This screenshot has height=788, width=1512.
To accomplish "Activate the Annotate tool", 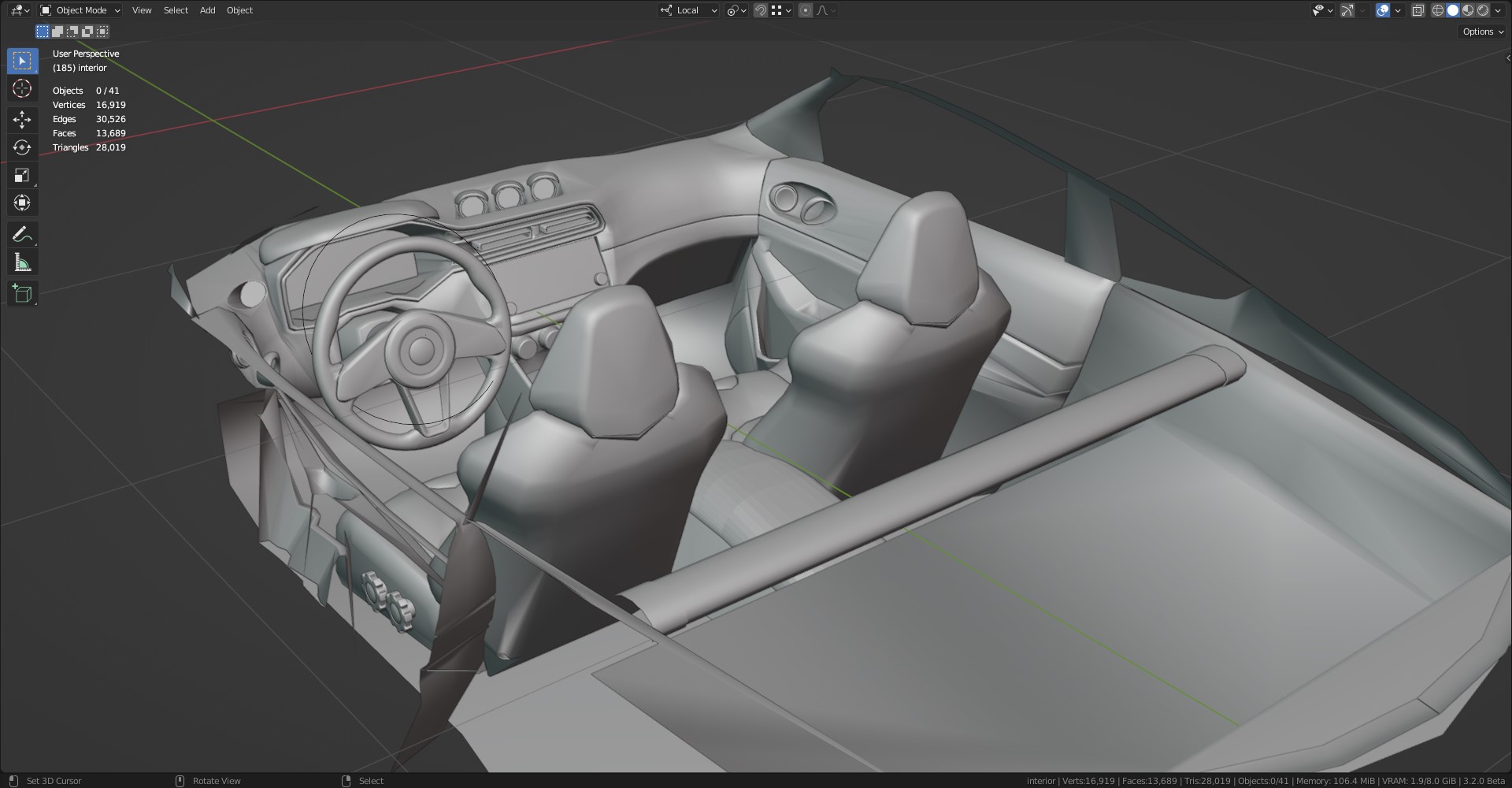I will (22, 234).
